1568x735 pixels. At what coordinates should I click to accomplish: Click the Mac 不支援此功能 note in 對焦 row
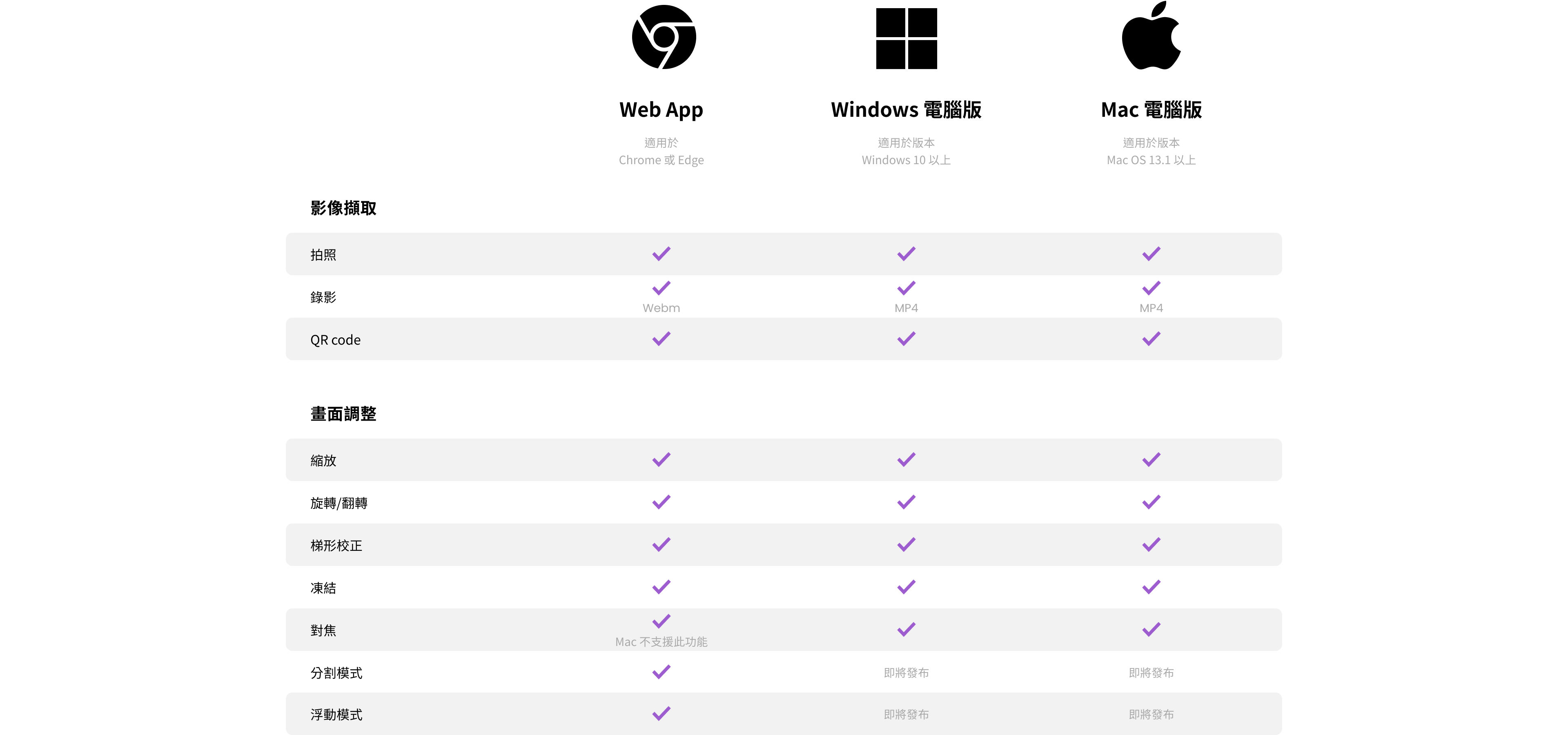(661, 642)
